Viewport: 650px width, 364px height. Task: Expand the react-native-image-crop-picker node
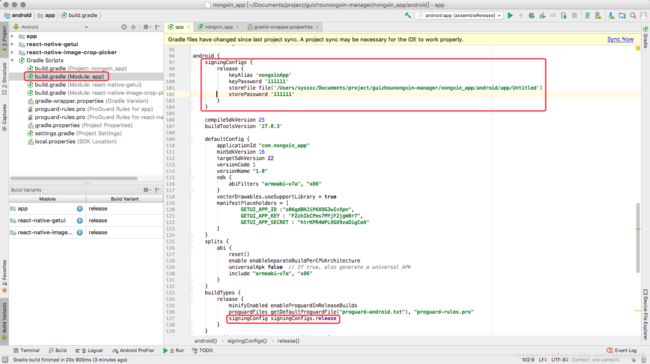pyautogui.click(x=12, y=53)
